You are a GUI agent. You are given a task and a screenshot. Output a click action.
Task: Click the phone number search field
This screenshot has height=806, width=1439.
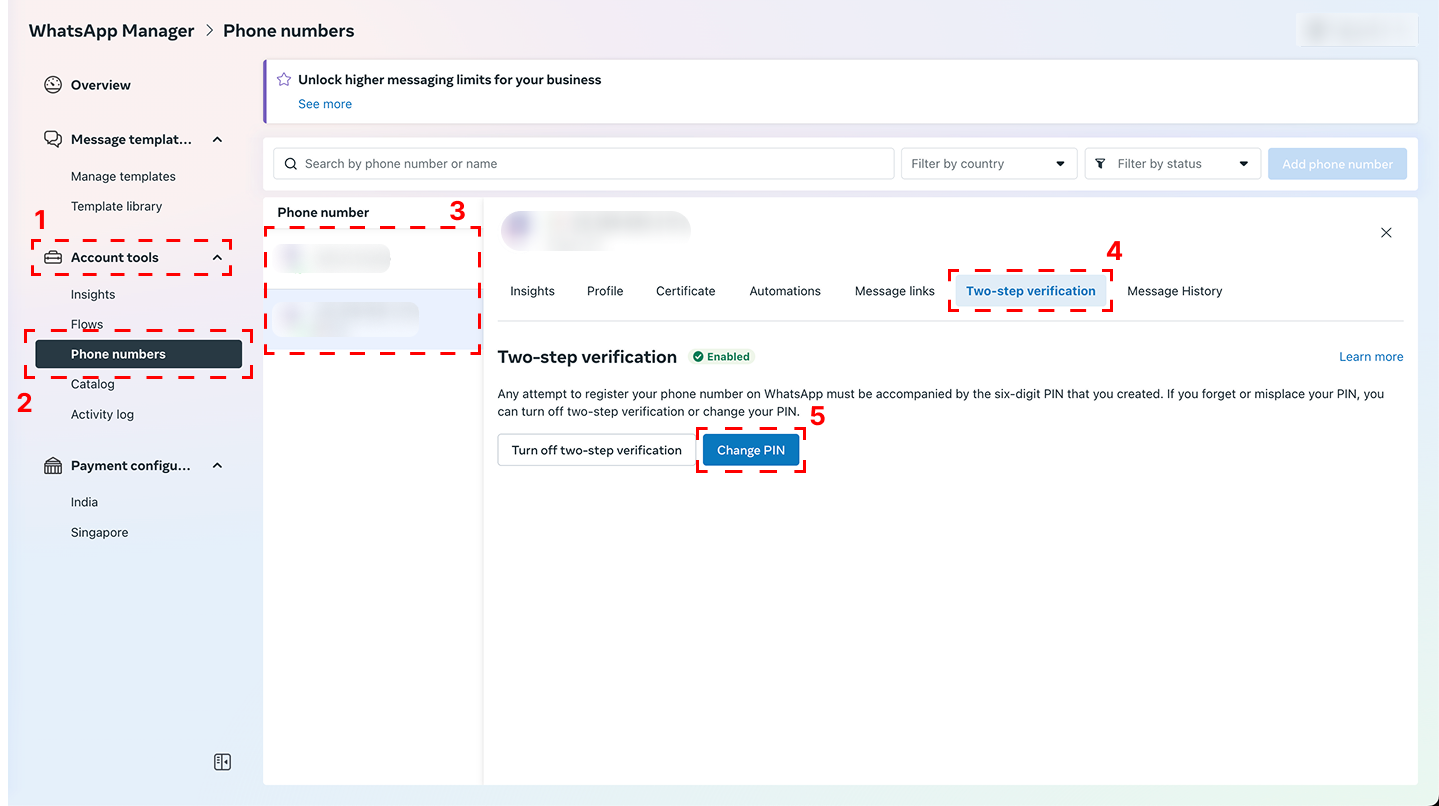click(x=584, y=164)
